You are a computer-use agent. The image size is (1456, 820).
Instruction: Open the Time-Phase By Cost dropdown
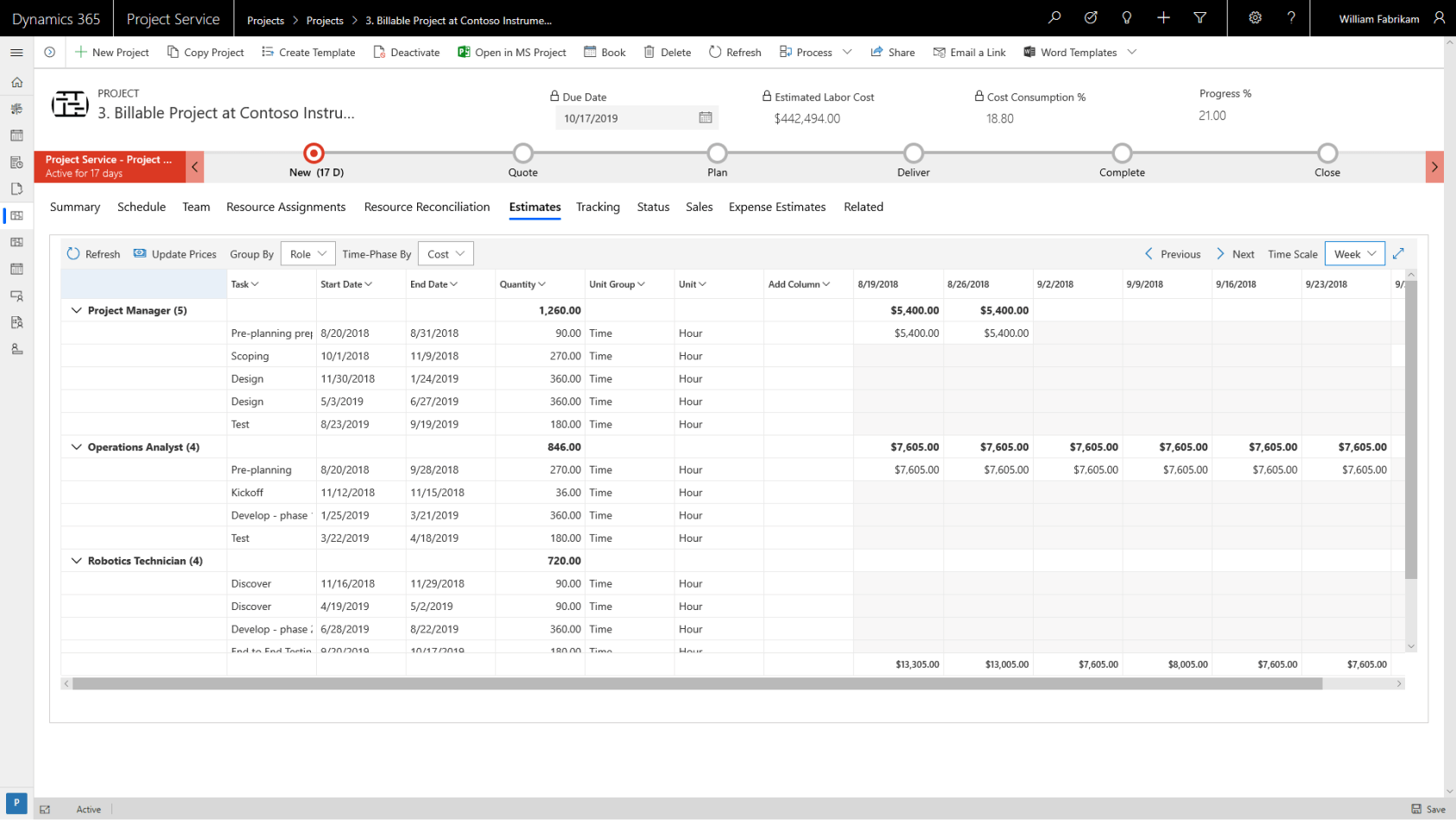pos(445,253)
